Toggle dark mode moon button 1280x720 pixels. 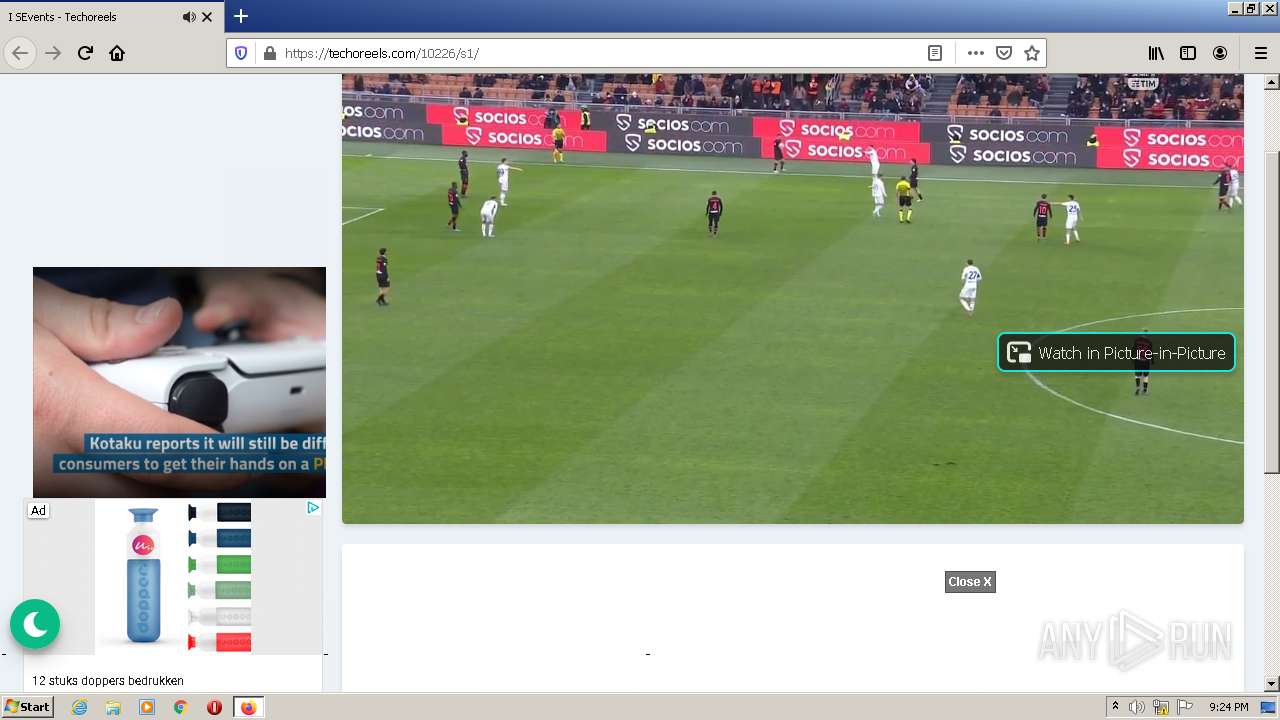[35, 624]
